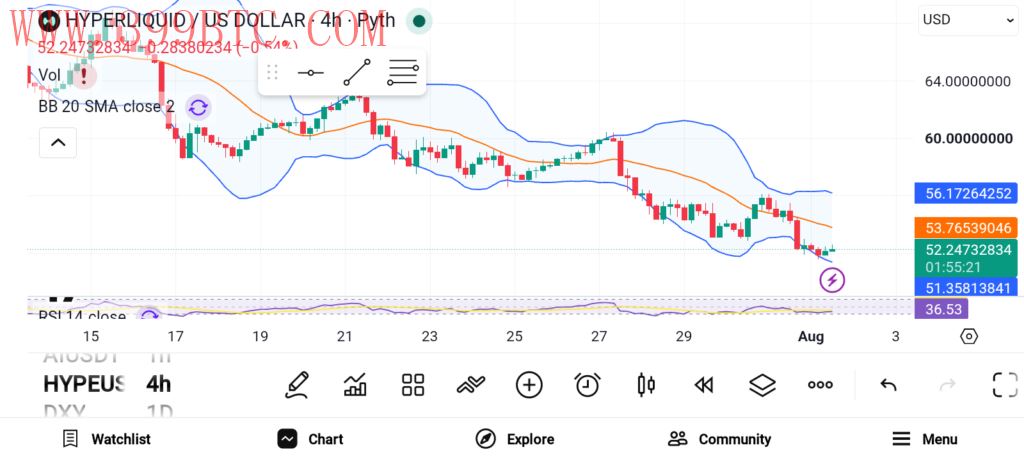Open the Indicators chart icon

(355, 385)
